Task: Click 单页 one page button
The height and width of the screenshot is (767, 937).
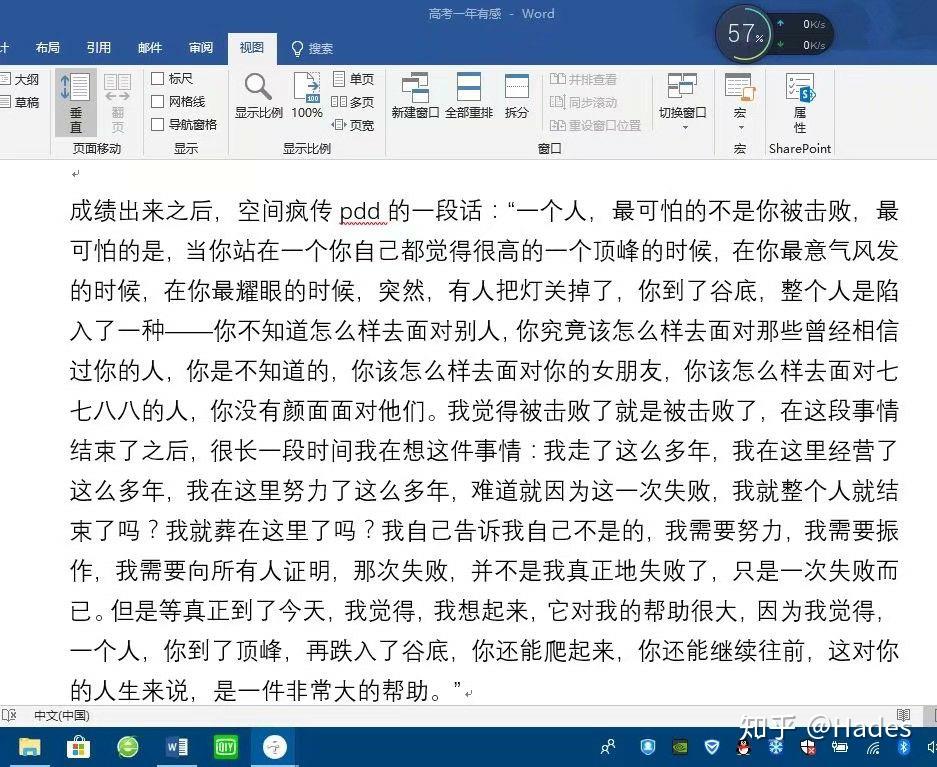Action: click(353, 79)
